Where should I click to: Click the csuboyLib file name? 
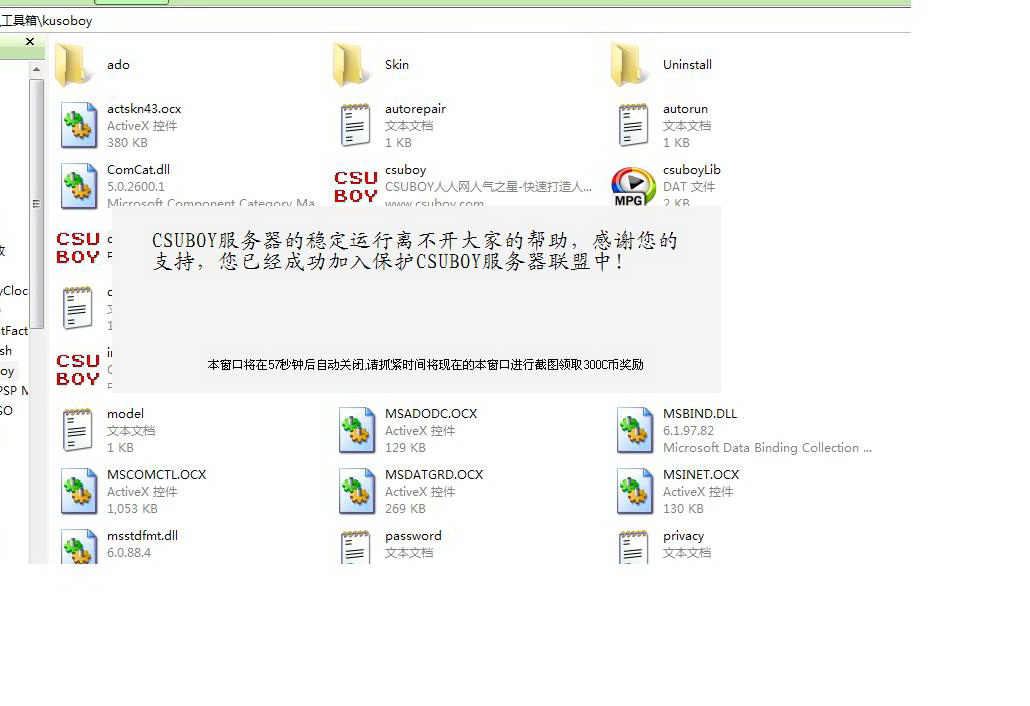[x=692, y=169]
